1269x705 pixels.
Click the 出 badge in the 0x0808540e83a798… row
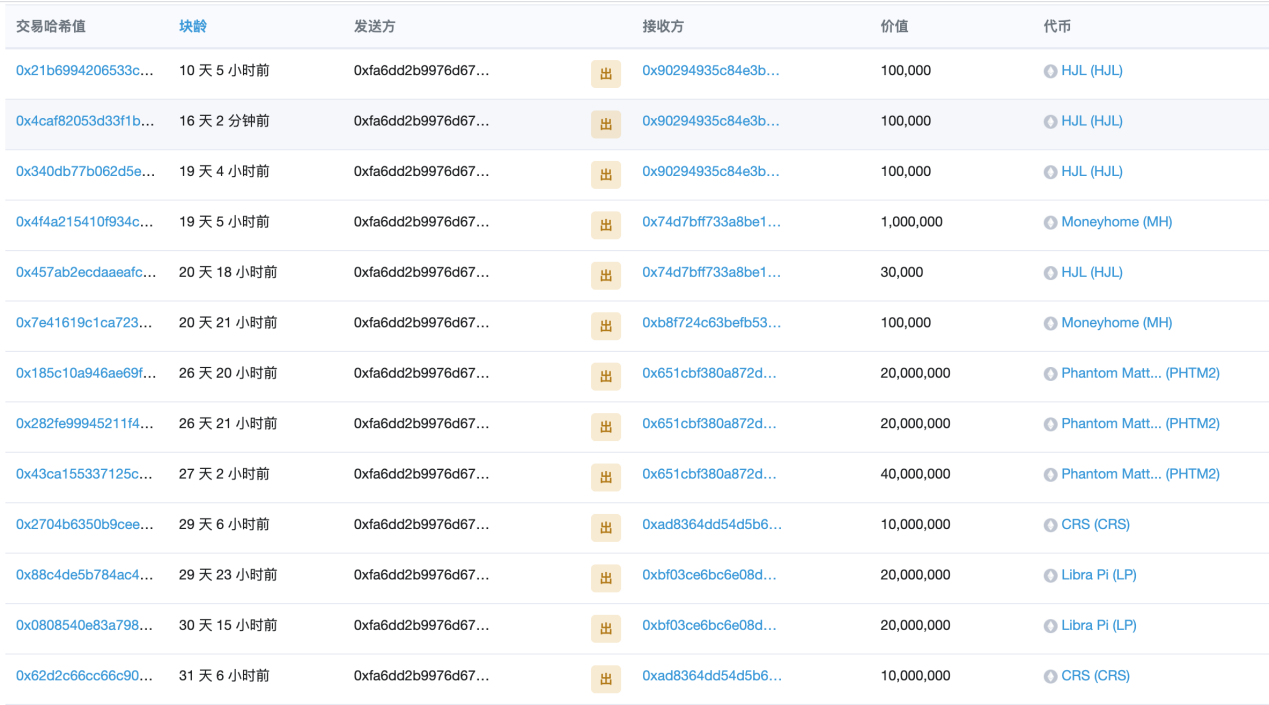click(x=606, y=628)
